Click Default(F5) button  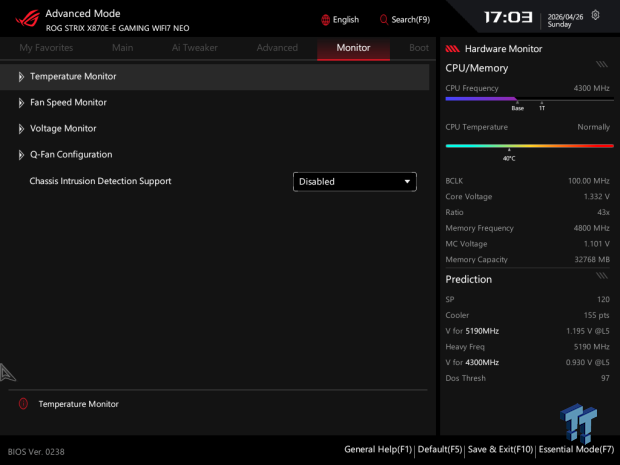[x=440, y=450]
